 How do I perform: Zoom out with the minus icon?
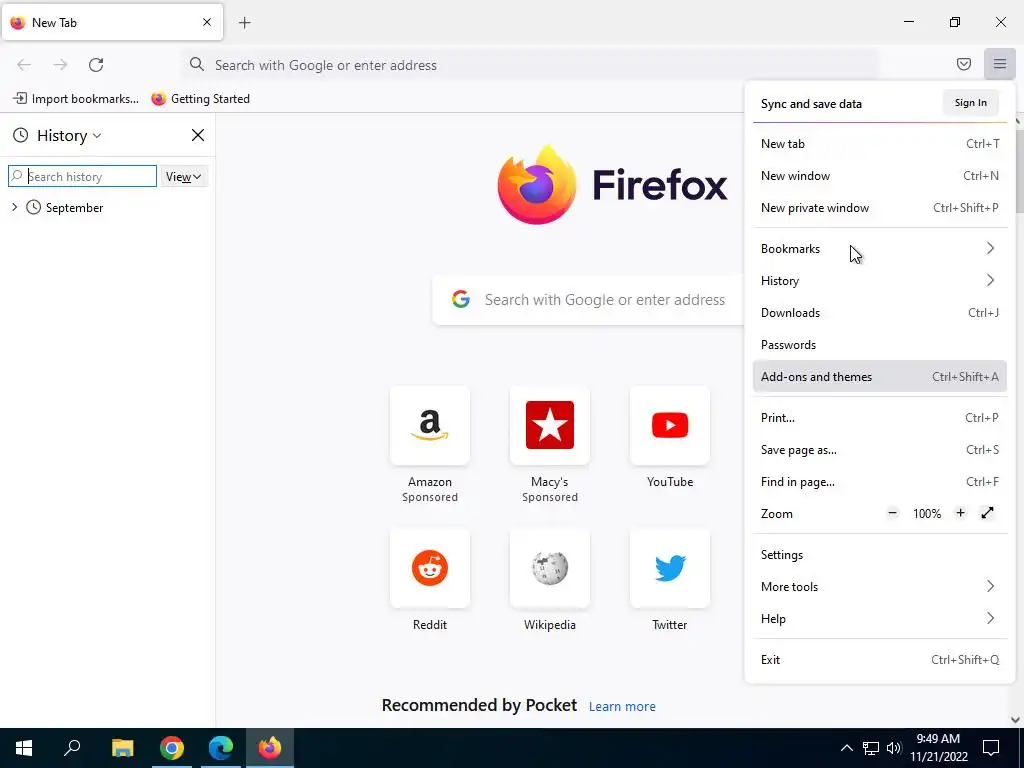pyautogui.click(x=892, y=513)
